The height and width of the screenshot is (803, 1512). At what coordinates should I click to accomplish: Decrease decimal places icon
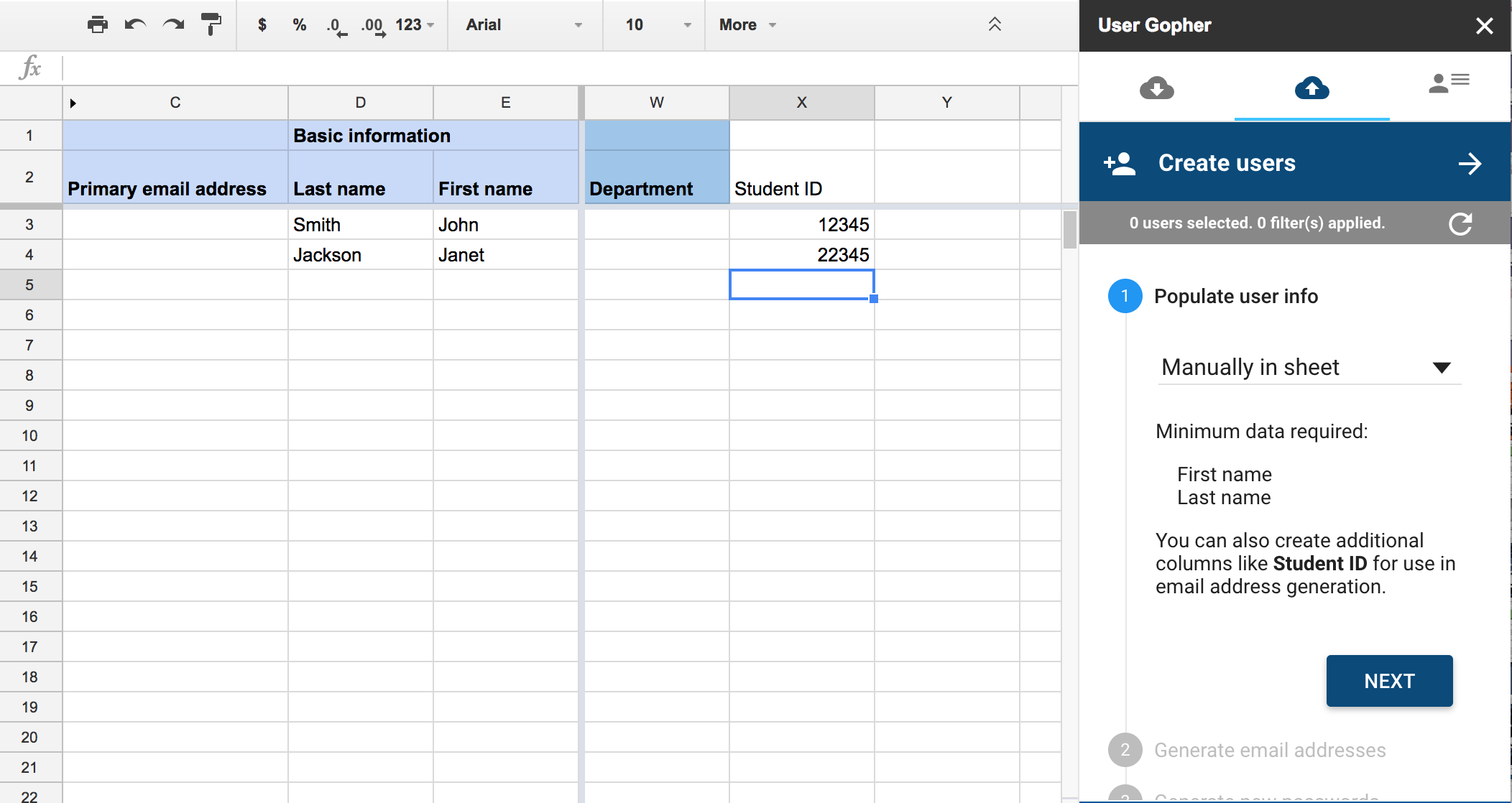[x=336, y=27]
